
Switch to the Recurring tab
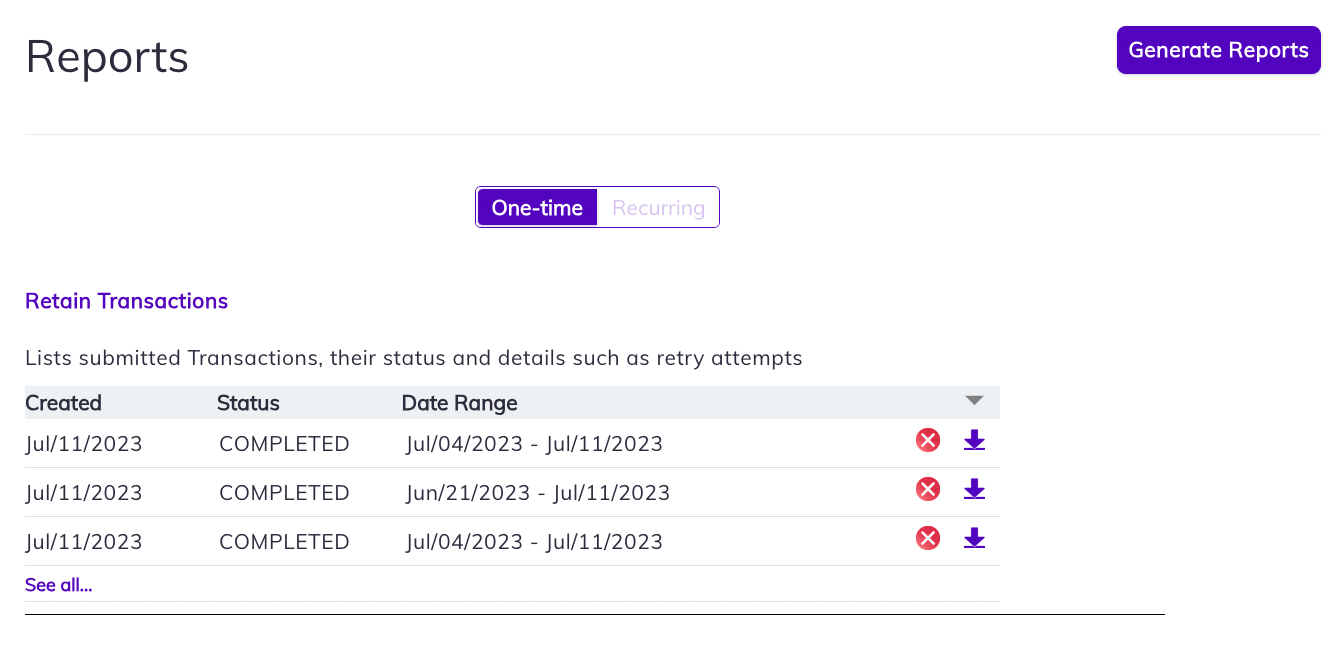click(658, 208)
